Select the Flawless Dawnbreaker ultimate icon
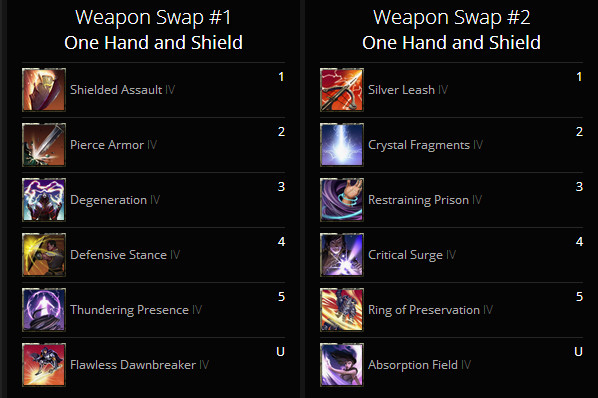This screenshot has height=398, width=598. click(x=44, y=365)
